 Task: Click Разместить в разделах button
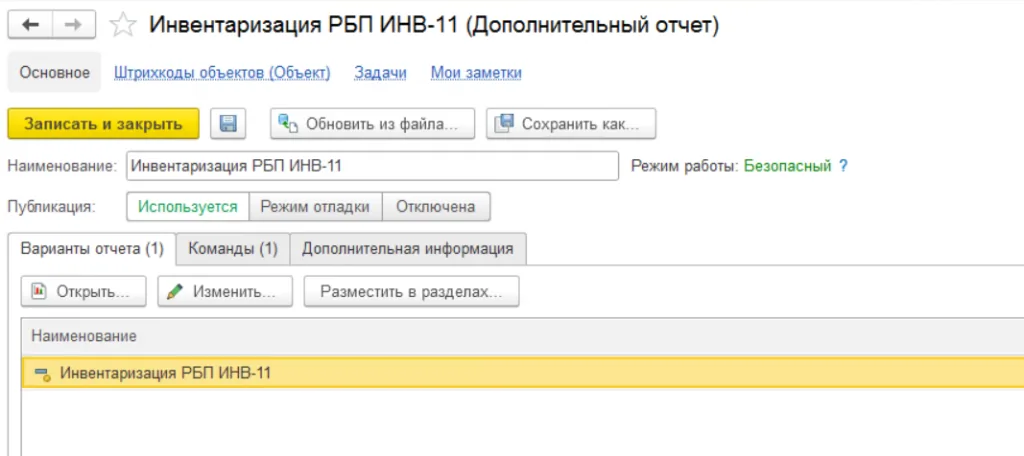tap(411, 291)
